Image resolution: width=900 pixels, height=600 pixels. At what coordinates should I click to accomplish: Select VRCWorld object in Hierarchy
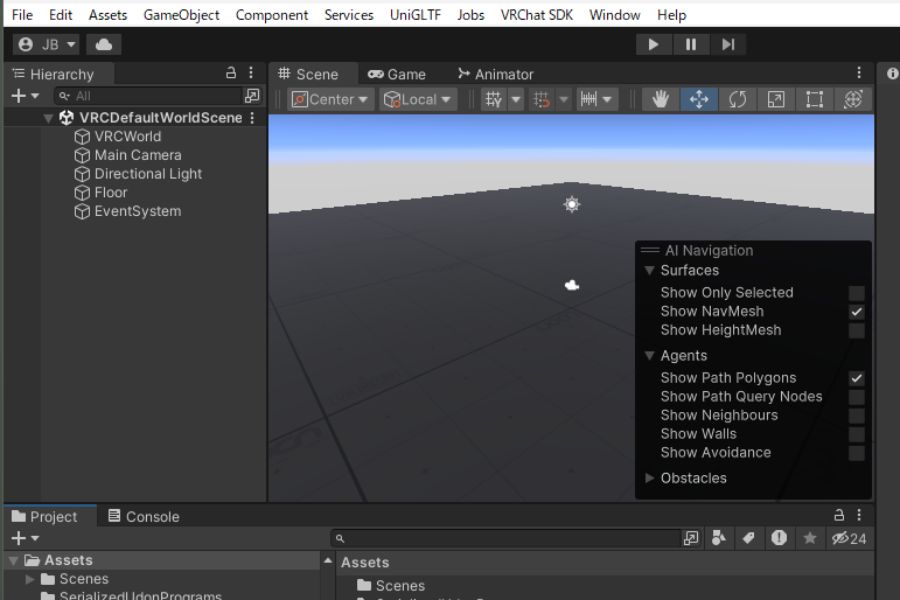click(x=128, y=137)
